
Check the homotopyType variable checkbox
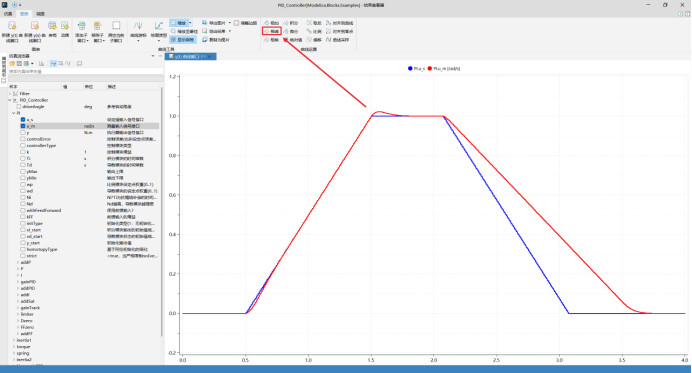[x=23, y=249]
